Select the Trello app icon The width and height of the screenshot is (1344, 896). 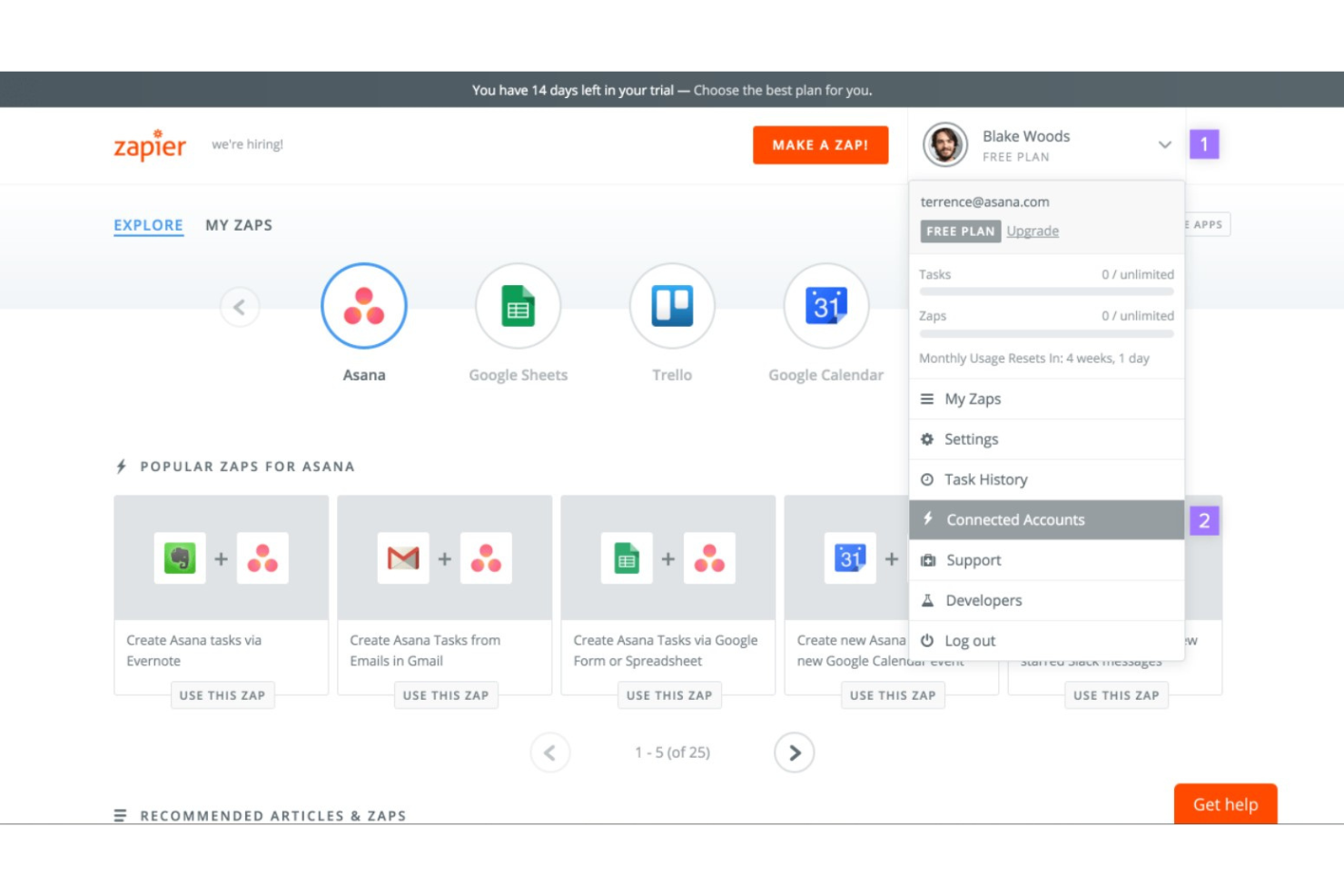(671, 306)
